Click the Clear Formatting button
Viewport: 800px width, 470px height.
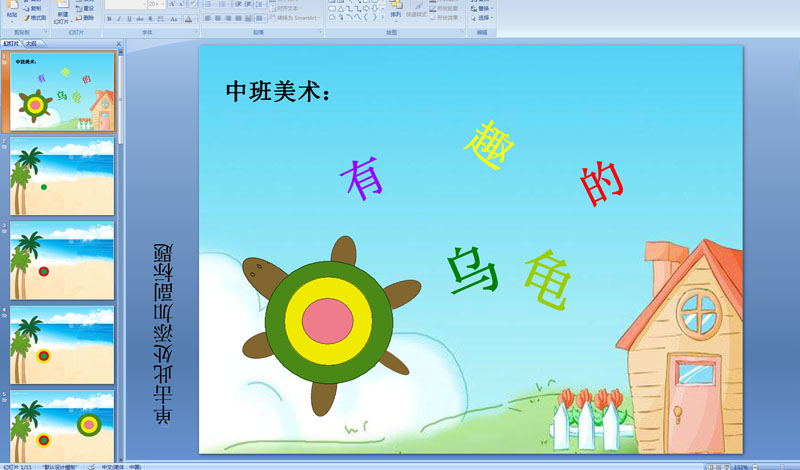point(193,4)
